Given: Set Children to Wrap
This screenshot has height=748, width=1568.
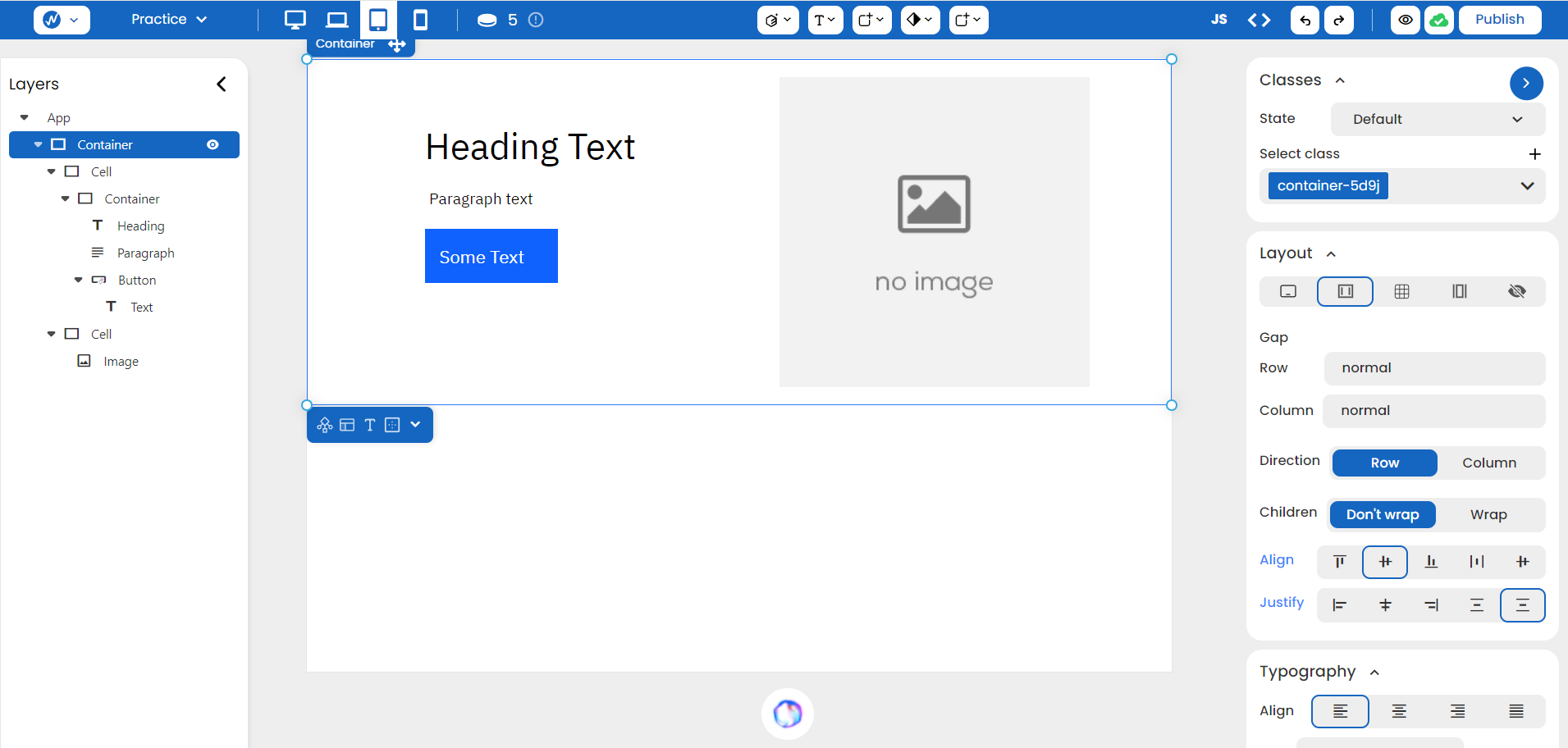Looking at the screenshot, I should 1488,514.
